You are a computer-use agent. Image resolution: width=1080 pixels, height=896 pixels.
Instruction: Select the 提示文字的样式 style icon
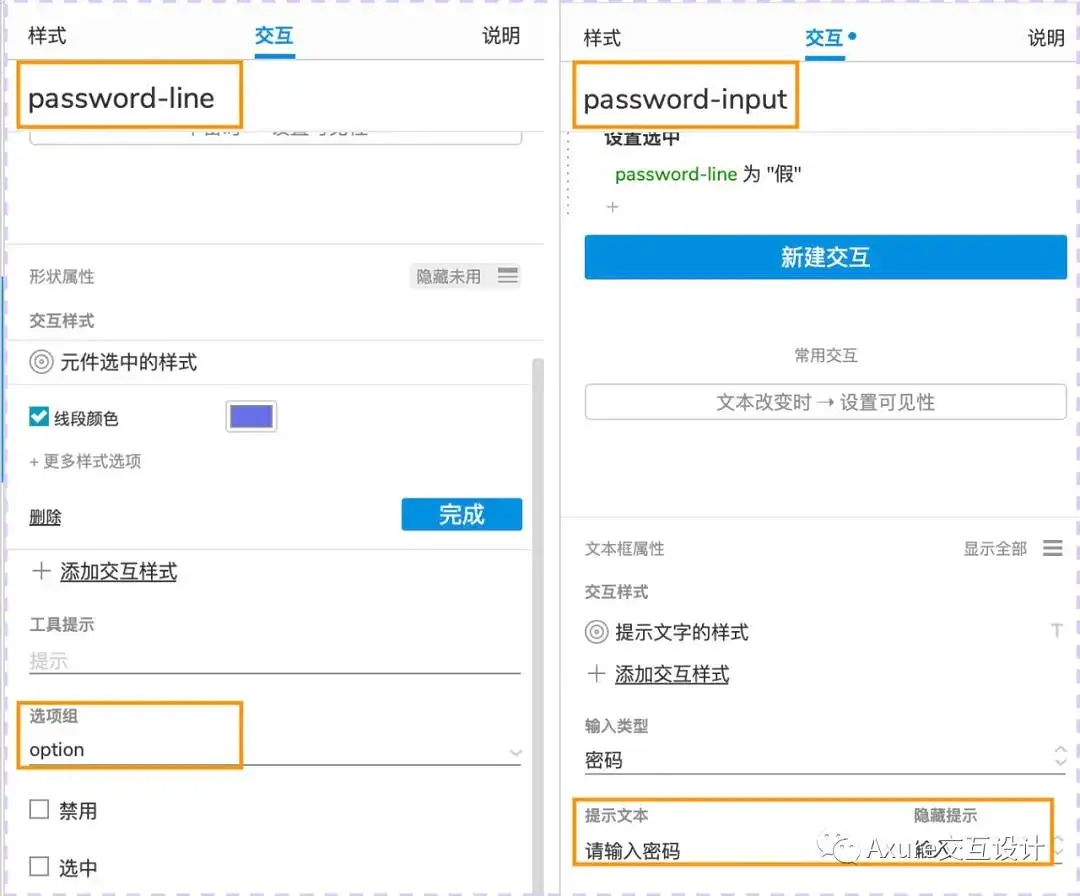point(597,631)
